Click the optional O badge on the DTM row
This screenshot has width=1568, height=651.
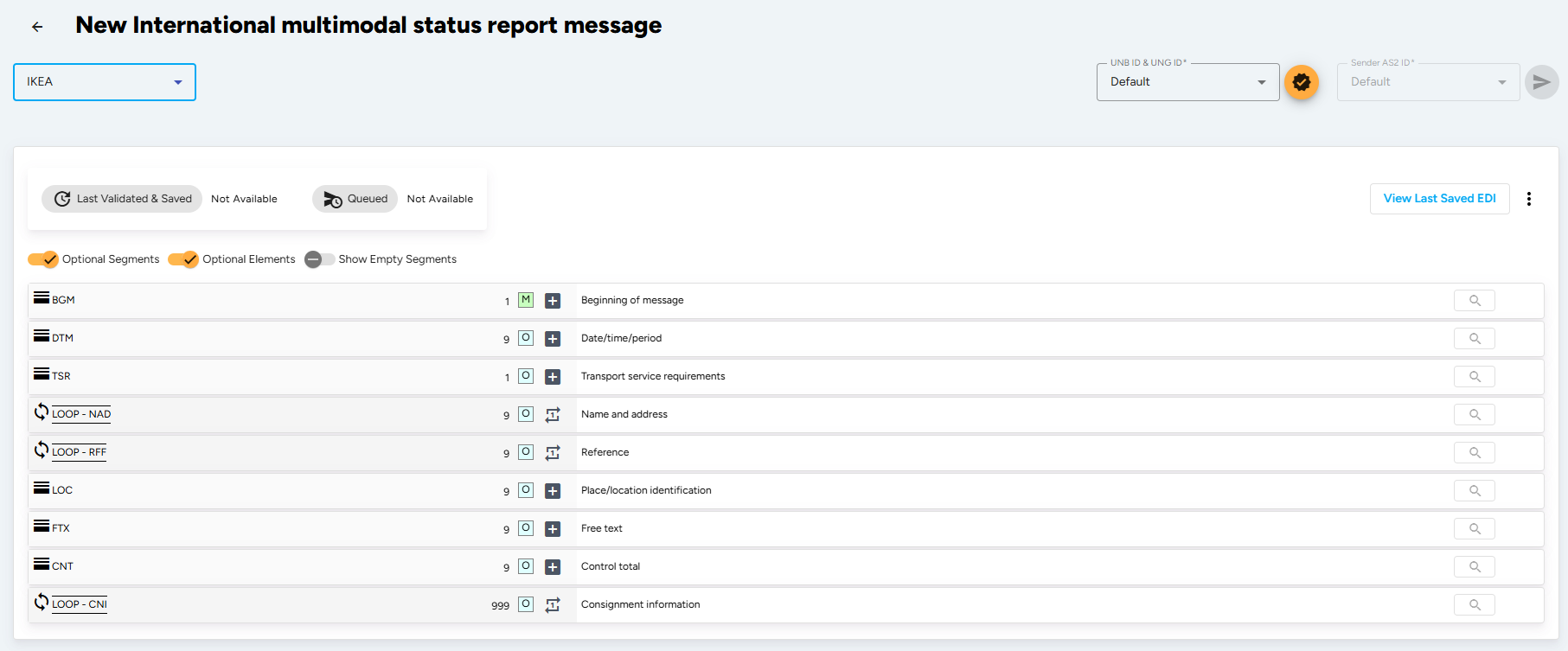526,338
